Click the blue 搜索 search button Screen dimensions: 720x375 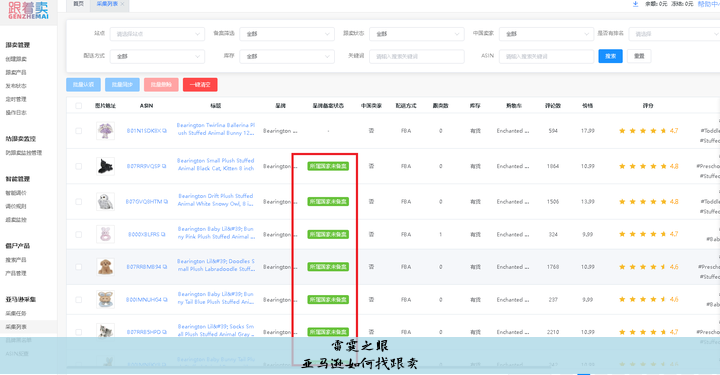[x=610, y=56]
